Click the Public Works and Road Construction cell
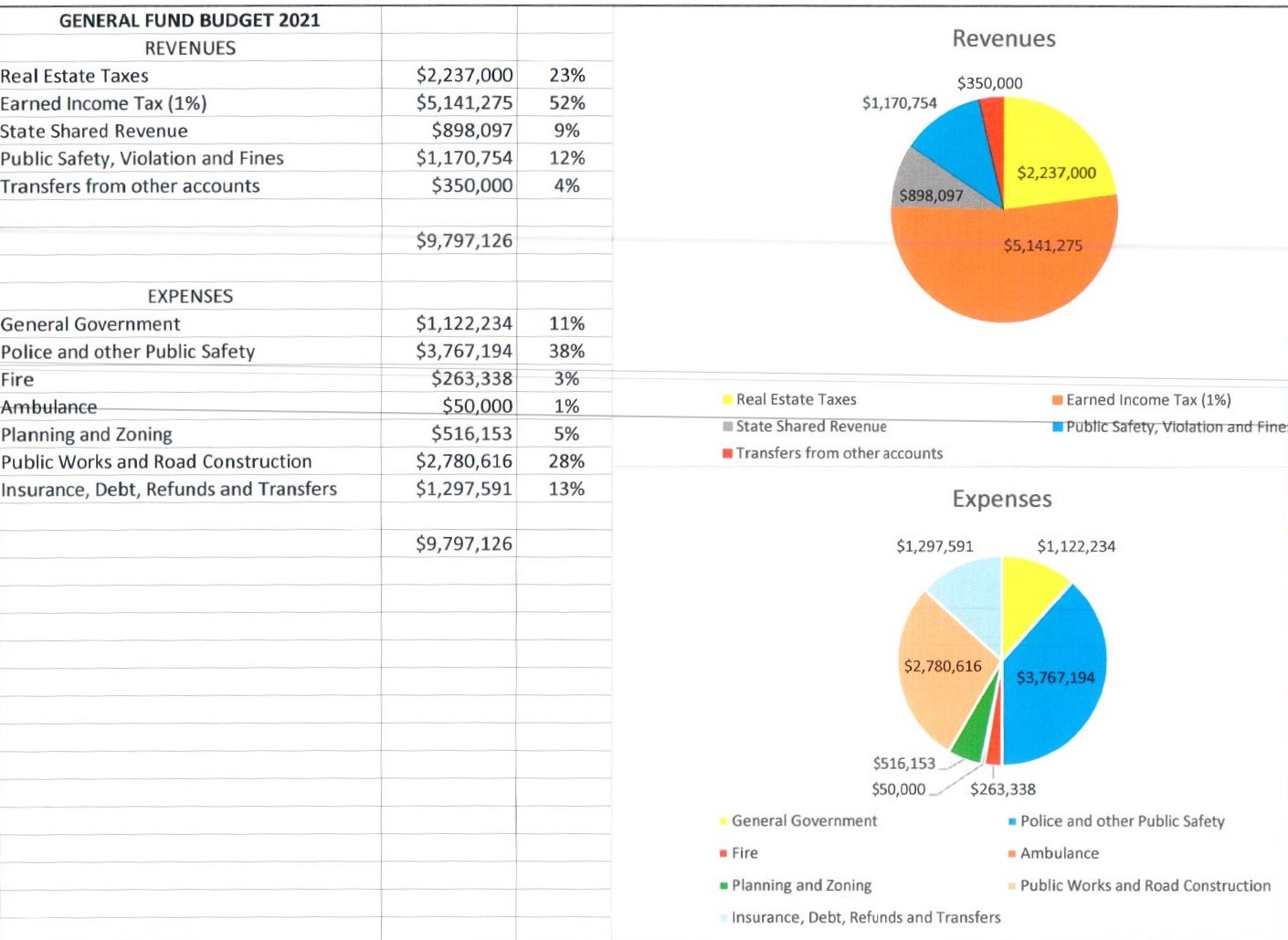1288x940 pixels. click(156, 461)
